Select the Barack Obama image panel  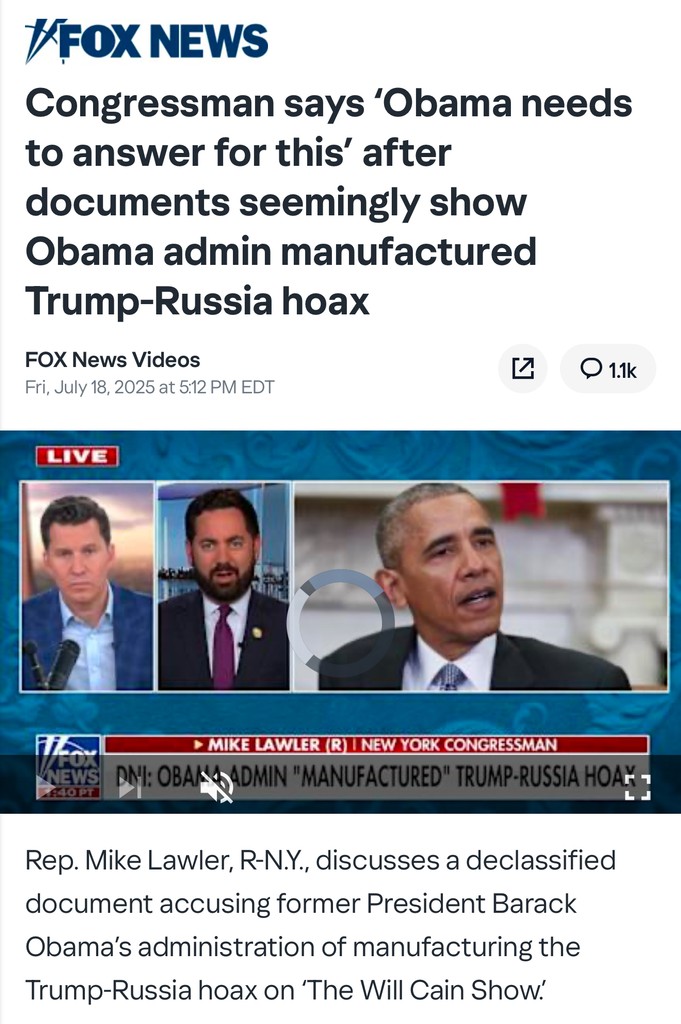pos(481,586)
